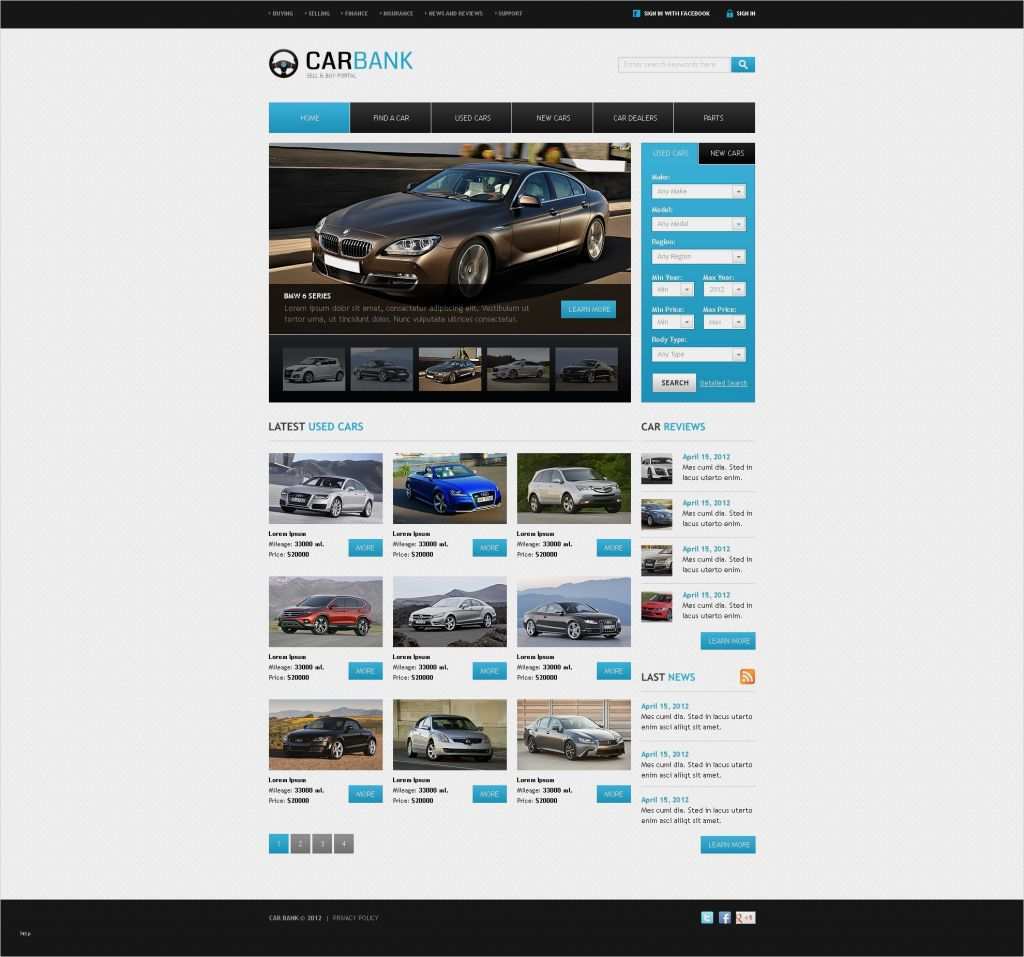Open the Any Make dropdown

click(x=698, y=191)
